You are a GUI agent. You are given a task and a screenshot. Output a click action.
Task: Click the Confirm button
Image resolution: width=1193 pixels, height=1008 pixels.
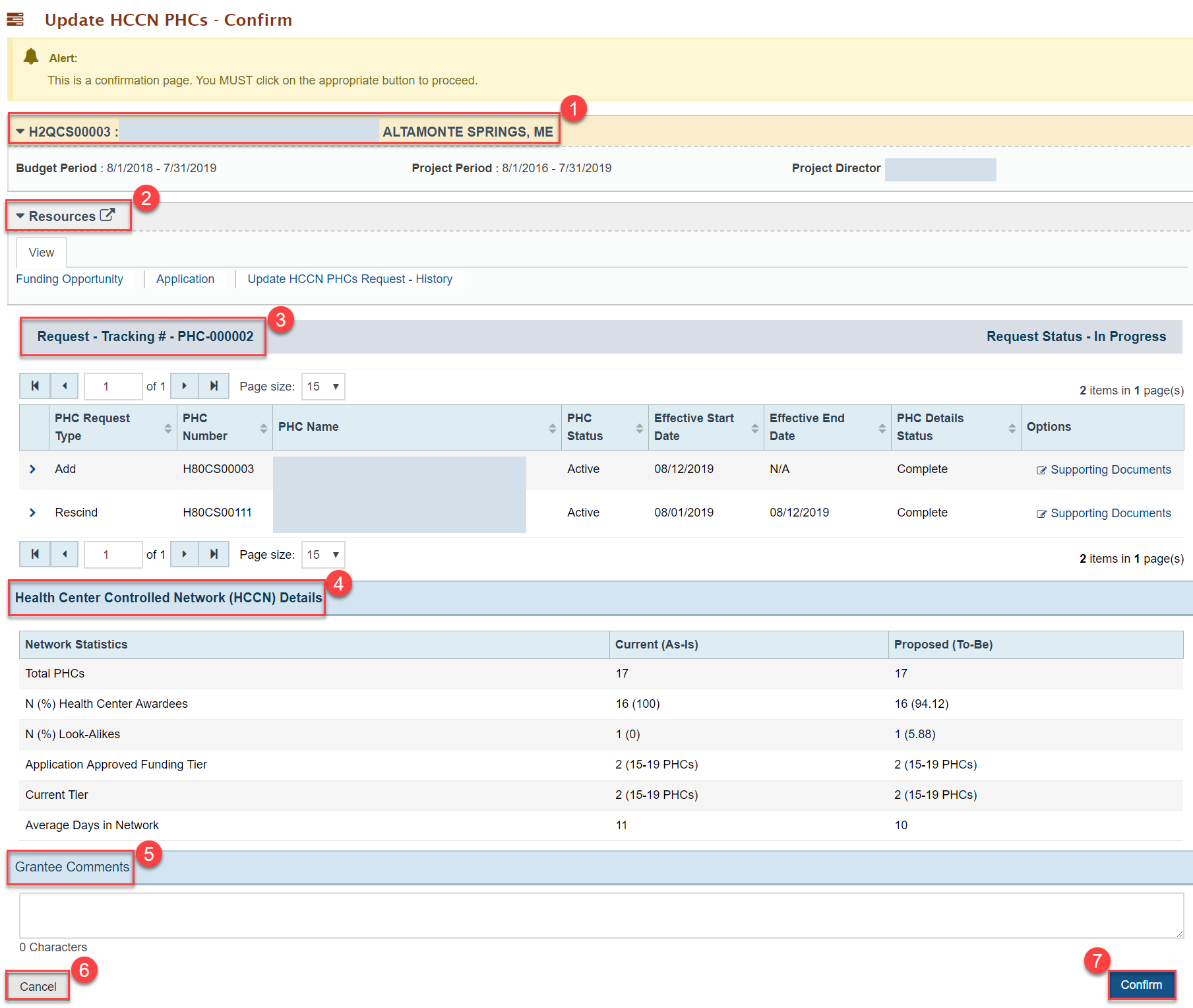pyautogui.click(x=1142, y=985)
